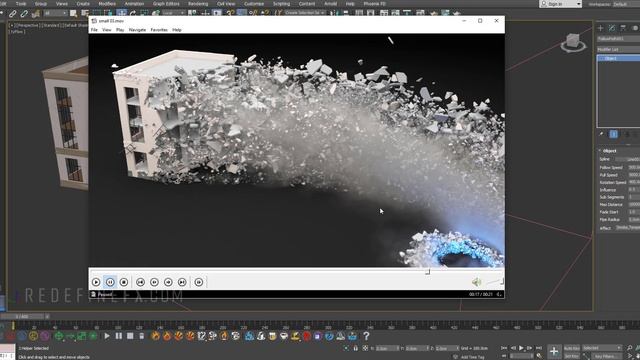Select the Link tool in main toolbar
Viewport: 640px width, 360px height.
pos(13,13)
